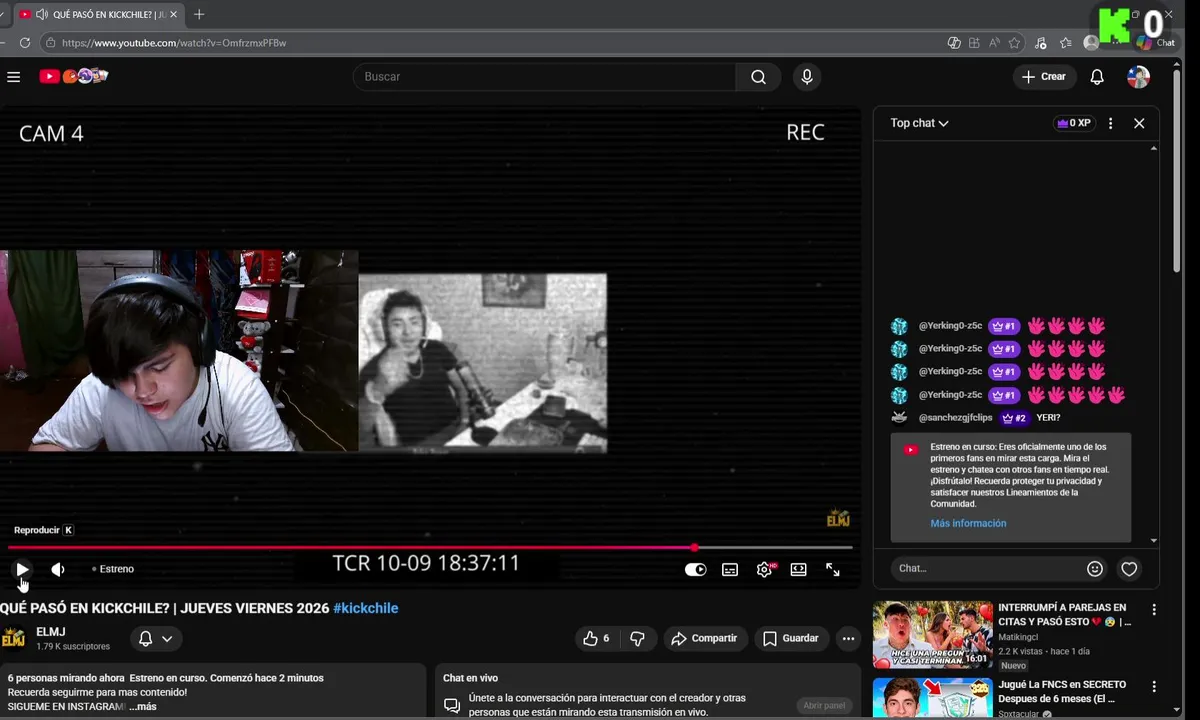Open the YouTube guide hamburger menu
The image size is (1200, 720).
[x=13, y=77]
